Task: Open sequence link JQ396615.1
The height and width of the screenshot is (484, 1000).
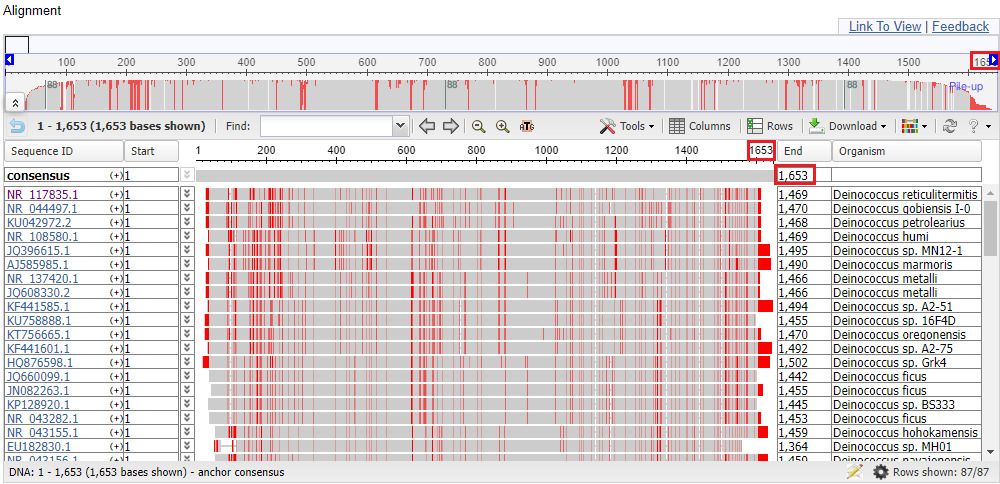Action: tap(39, 250)
